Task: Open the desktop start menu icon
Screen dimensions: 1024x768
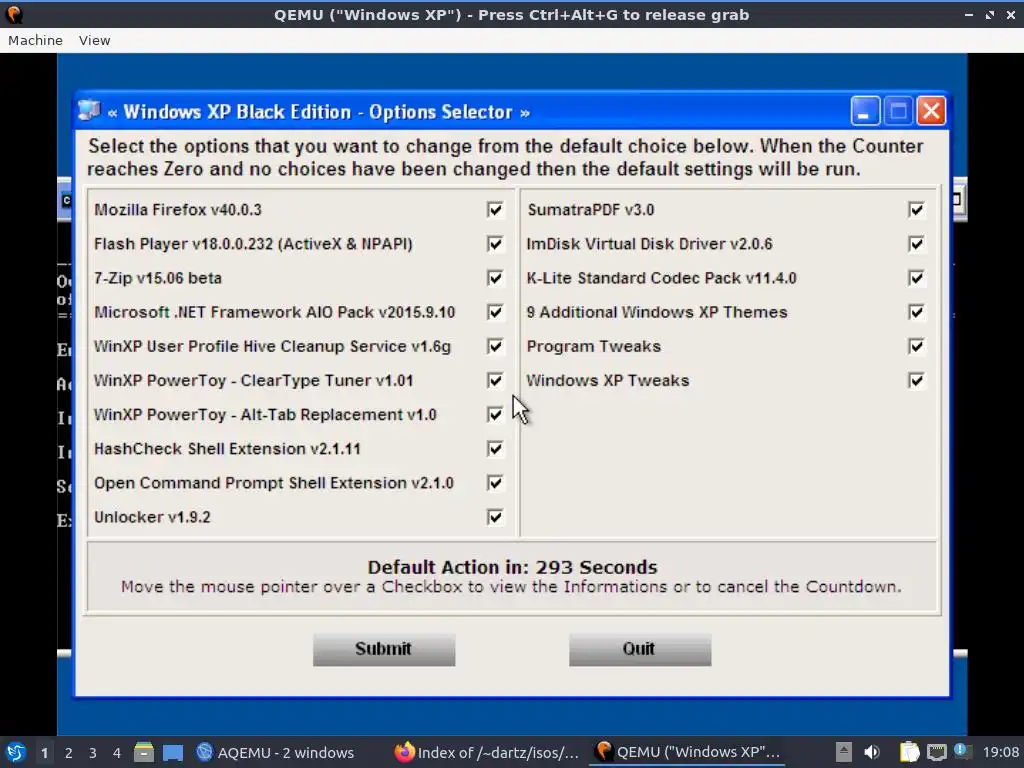Action: (16, 752)
